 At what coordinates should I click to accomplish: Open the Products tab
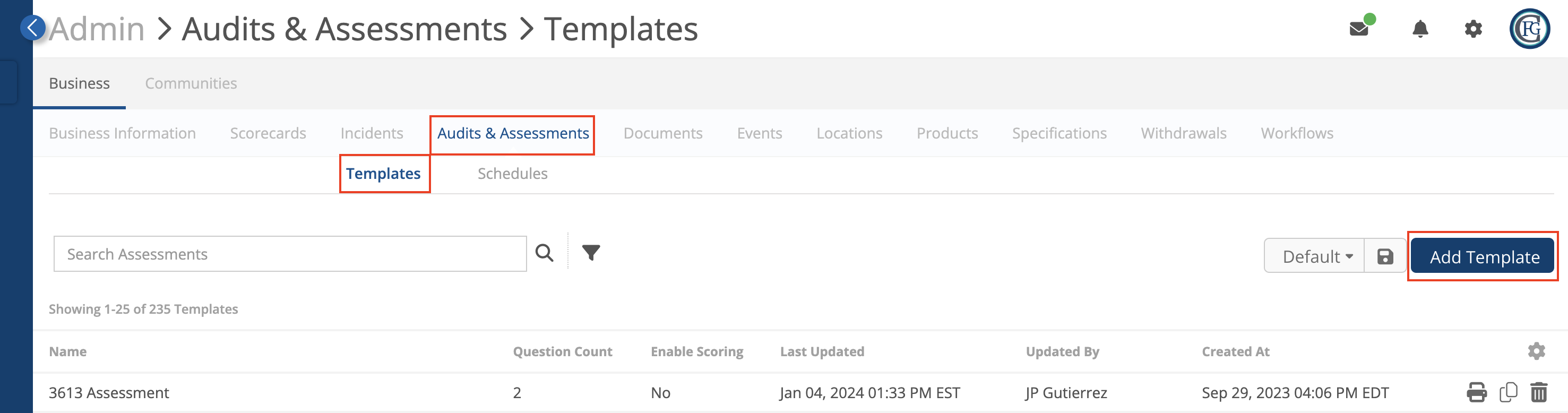click(x=947, y=133)
